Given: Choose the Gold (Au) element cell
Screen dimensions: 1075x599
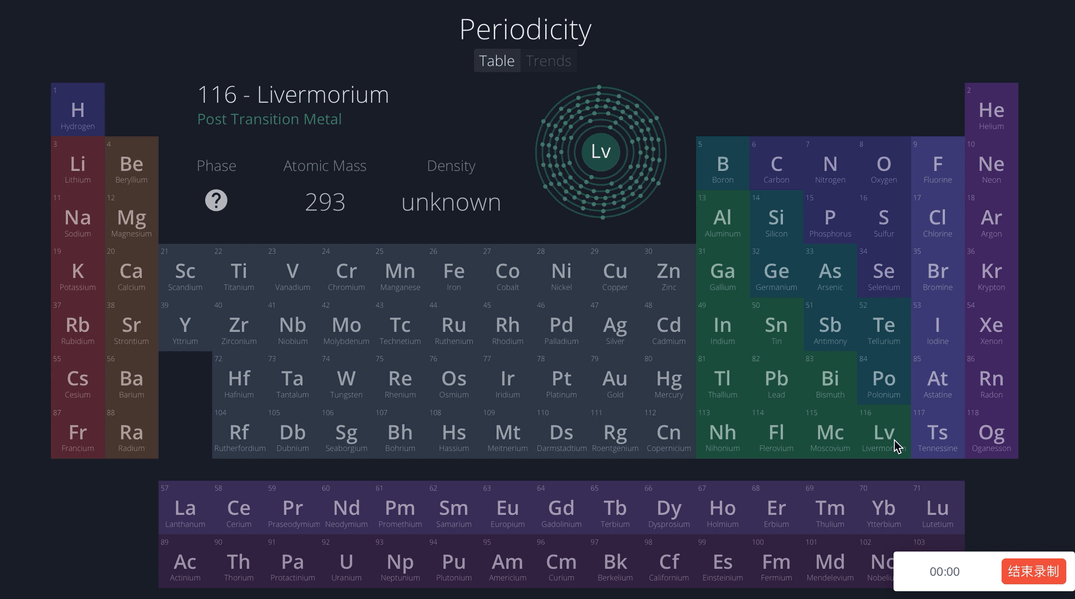Looking at the screenshot, I should pos(615,379).
